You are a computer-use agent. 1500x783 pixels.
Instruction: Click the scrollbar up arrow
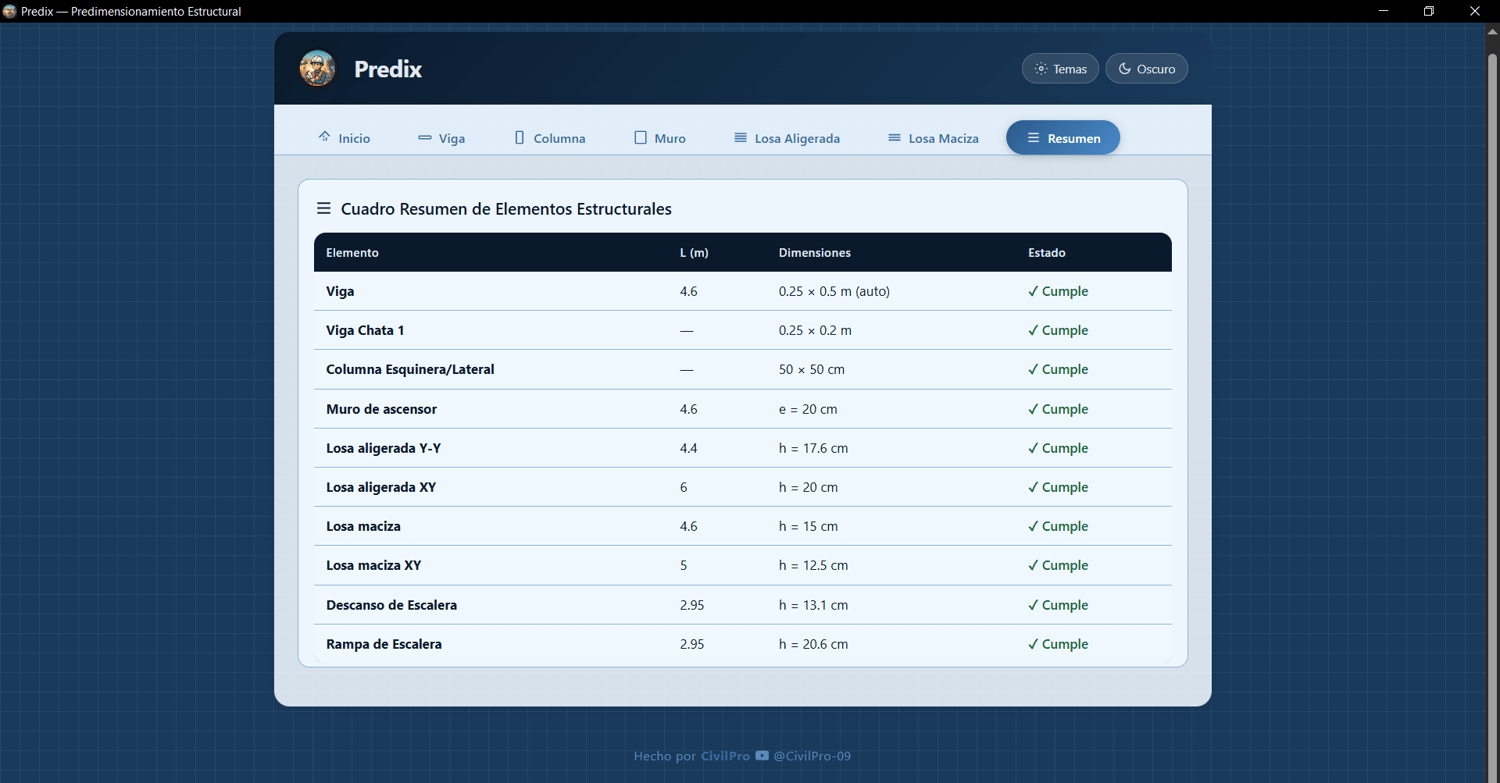coord(1492,31)
